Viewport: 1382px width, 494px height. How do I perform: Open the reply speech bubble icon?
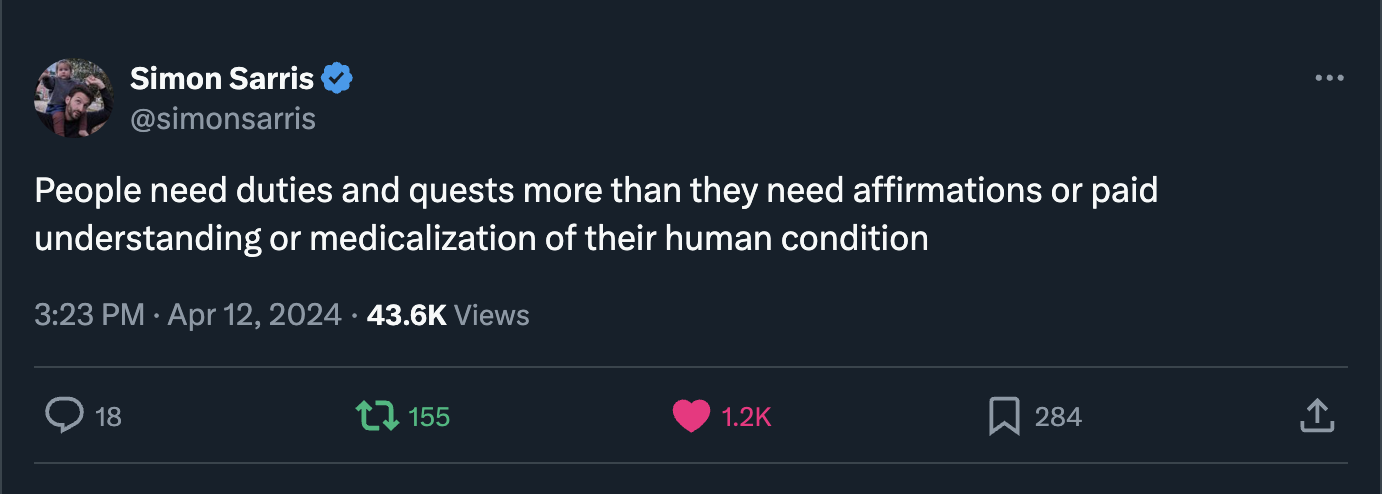coord(64,416)
